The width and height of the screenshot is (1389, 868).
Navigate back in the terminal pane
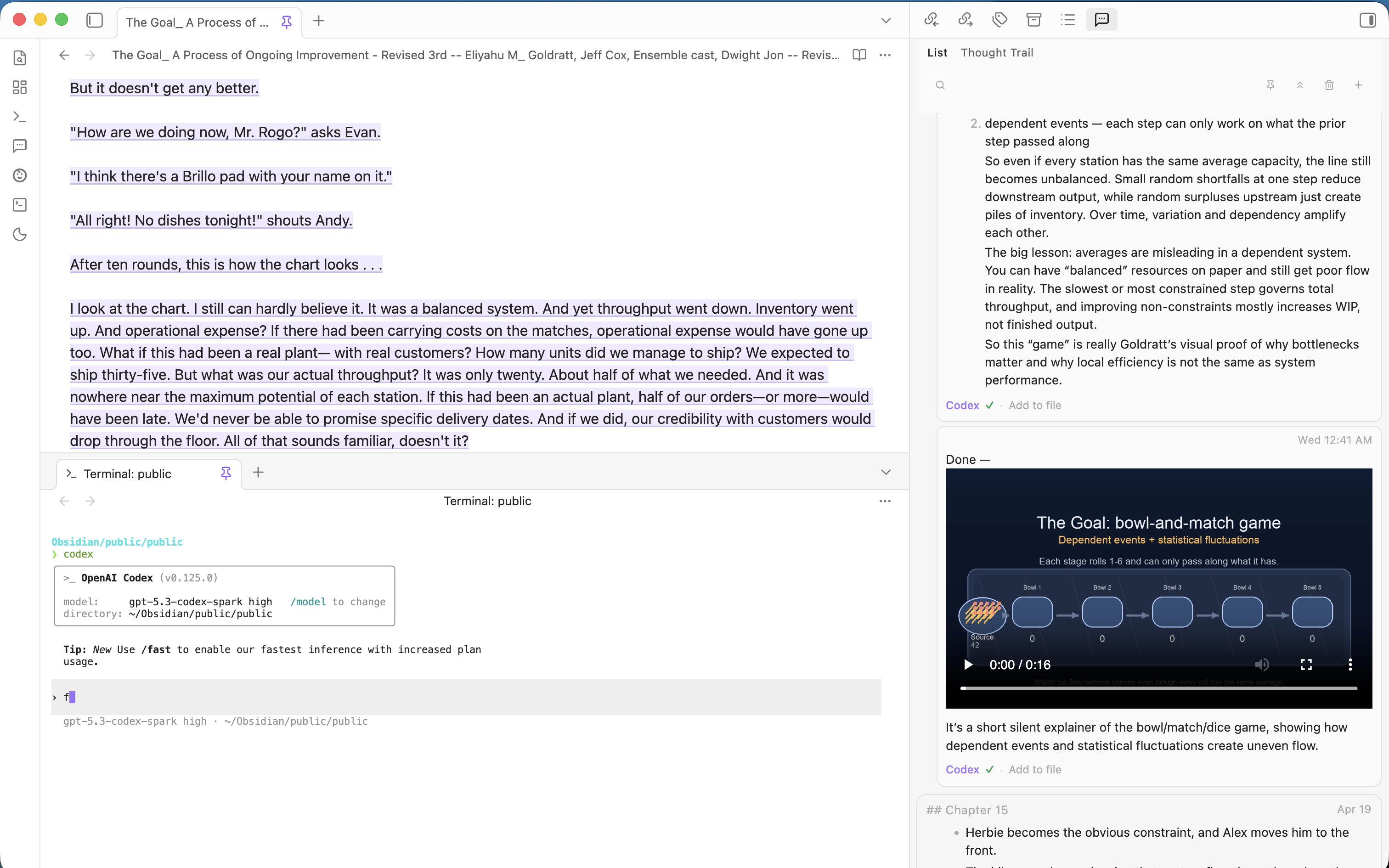(64, 501)
